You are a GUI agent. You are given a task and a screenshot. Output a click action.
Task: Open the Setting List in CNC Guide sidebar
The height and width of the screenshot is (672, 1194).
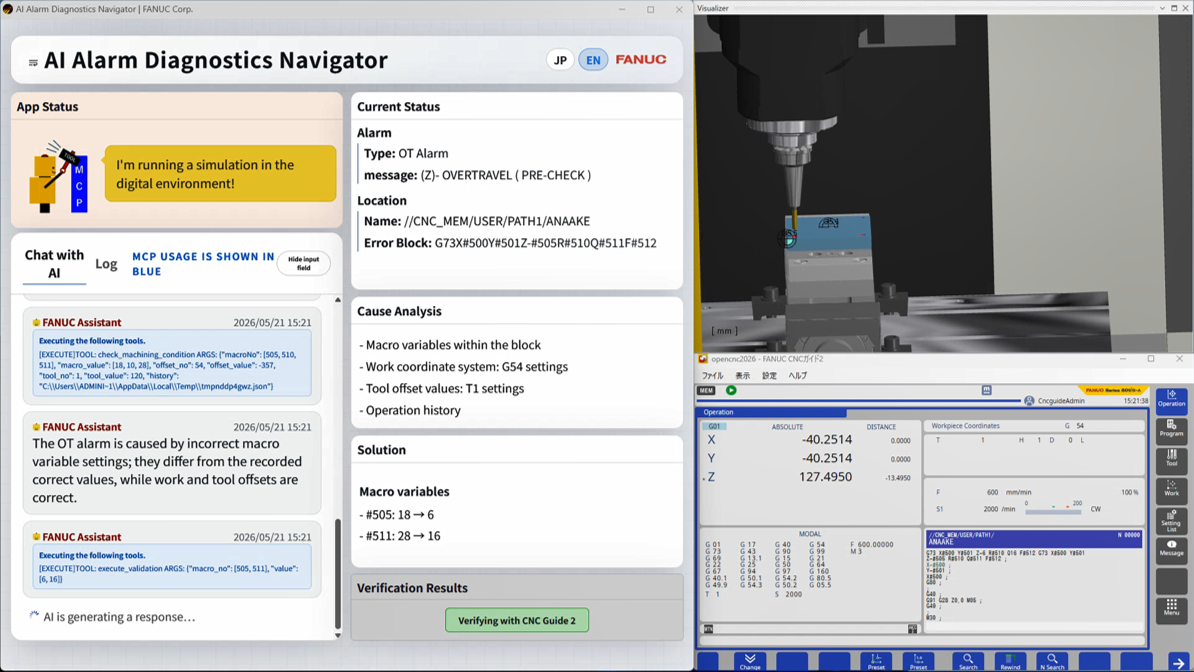[1171, 520]
